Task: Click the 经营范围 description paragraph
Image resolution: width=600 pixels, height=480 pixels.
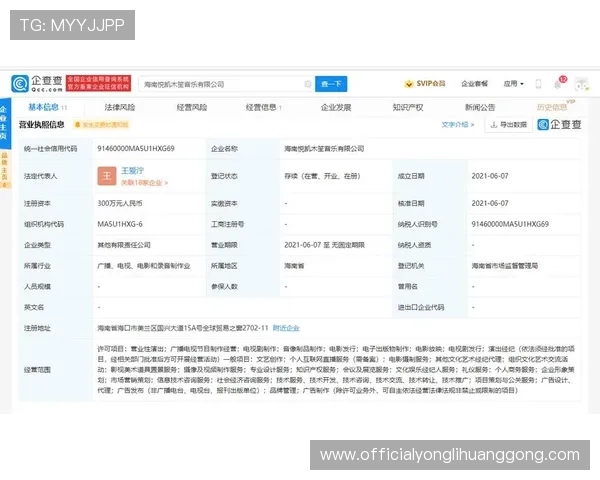Action: tap(336, 370)
